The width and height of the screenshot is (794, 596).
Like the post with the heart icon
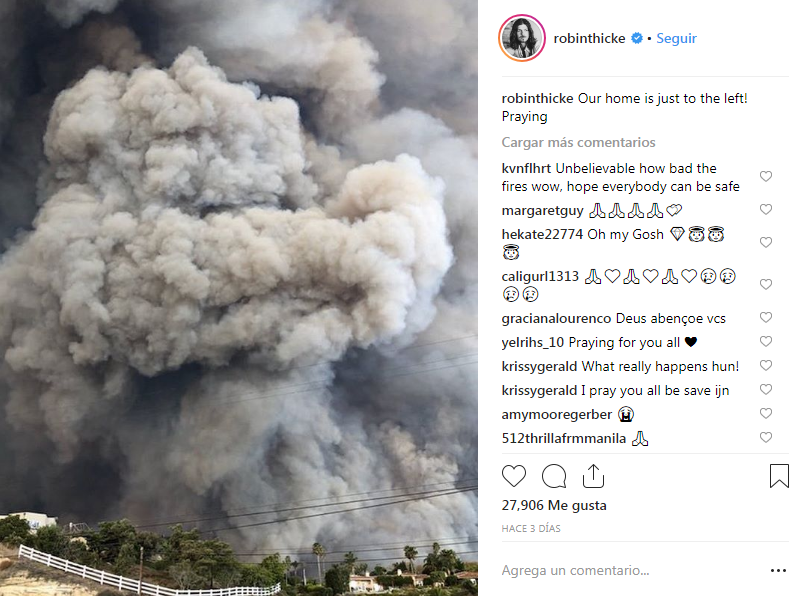pyautogui.click(x=513, y=476)
